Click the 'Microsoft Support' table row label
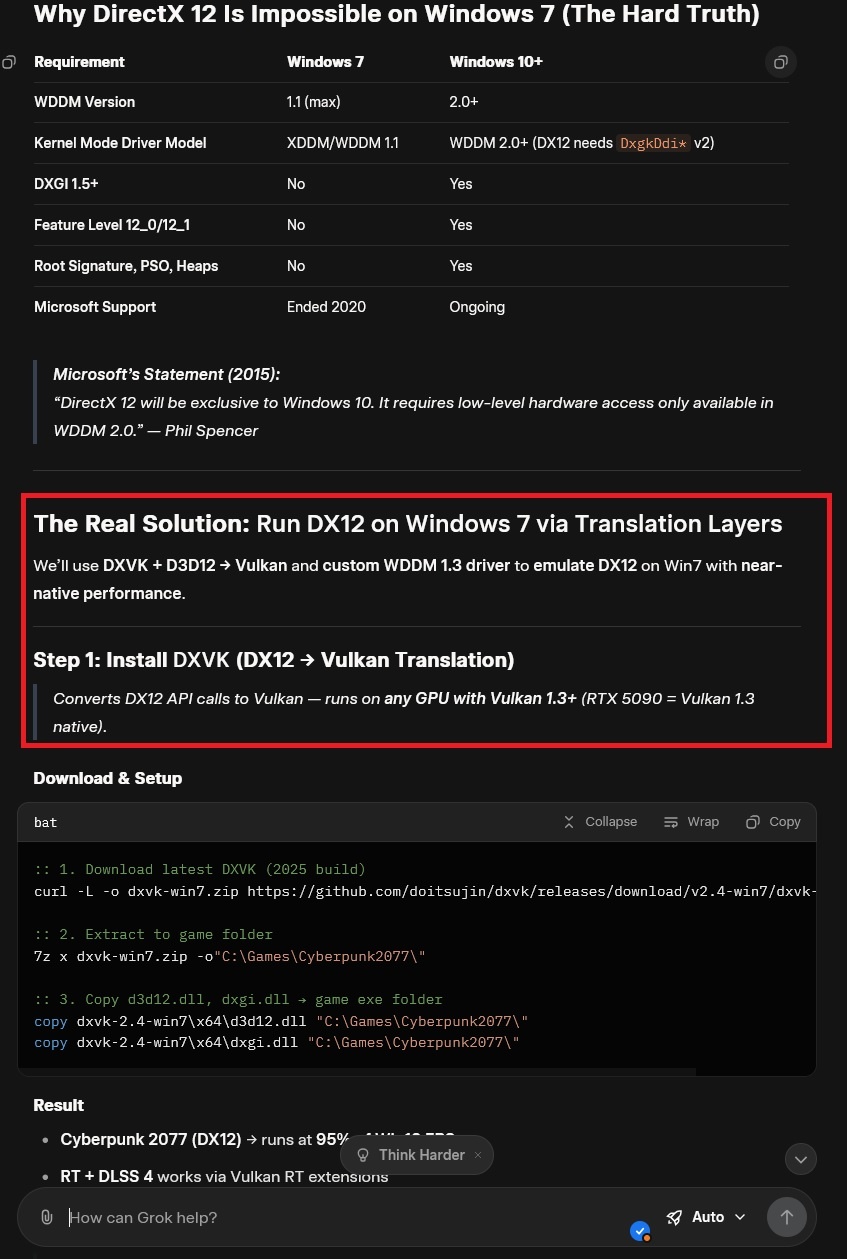 (x=95, y=307)
